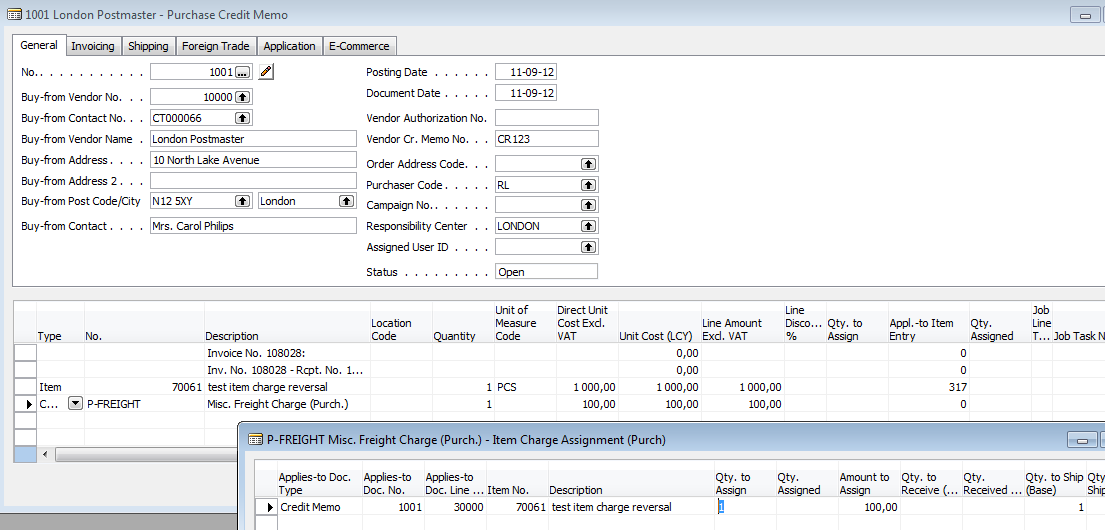Switch to the Foreign Trade tab
The width and height of the screenshot is (1105, 530).
[215, 46]
